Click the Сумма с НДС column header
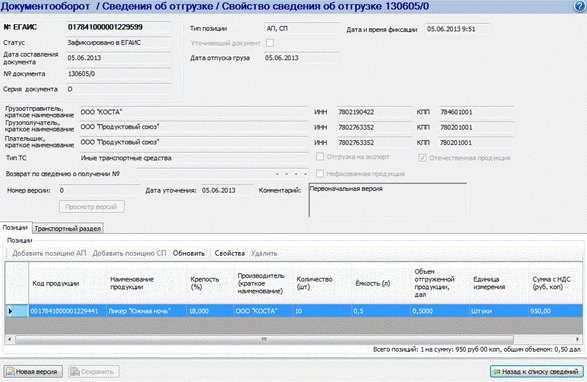587x382 pixels. click(x=556, y=284)
